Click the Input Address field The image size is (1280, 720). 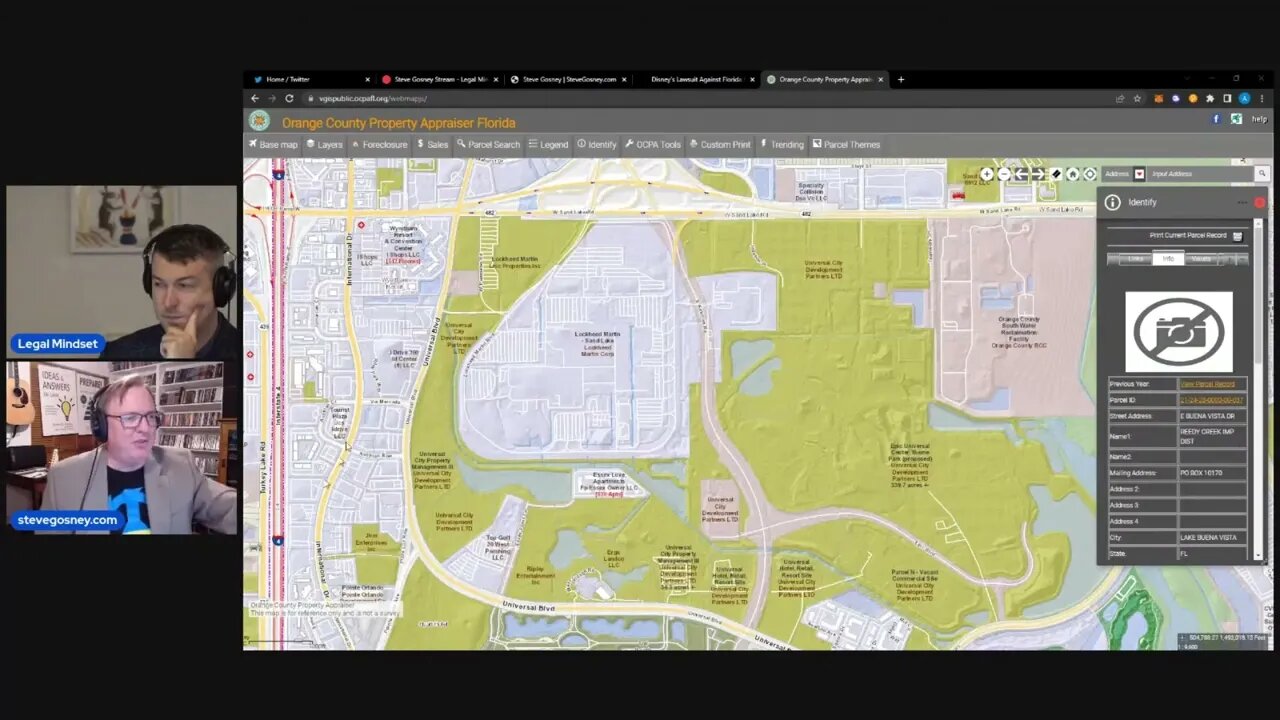[x=1200, y=174]
